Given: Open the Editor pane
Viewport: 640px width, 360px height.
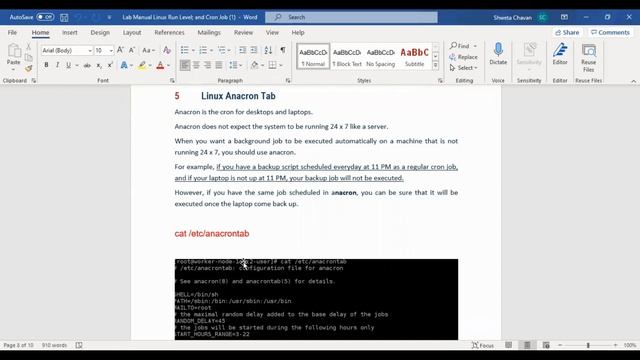Looking at the screenshot, I should (560, 54).
